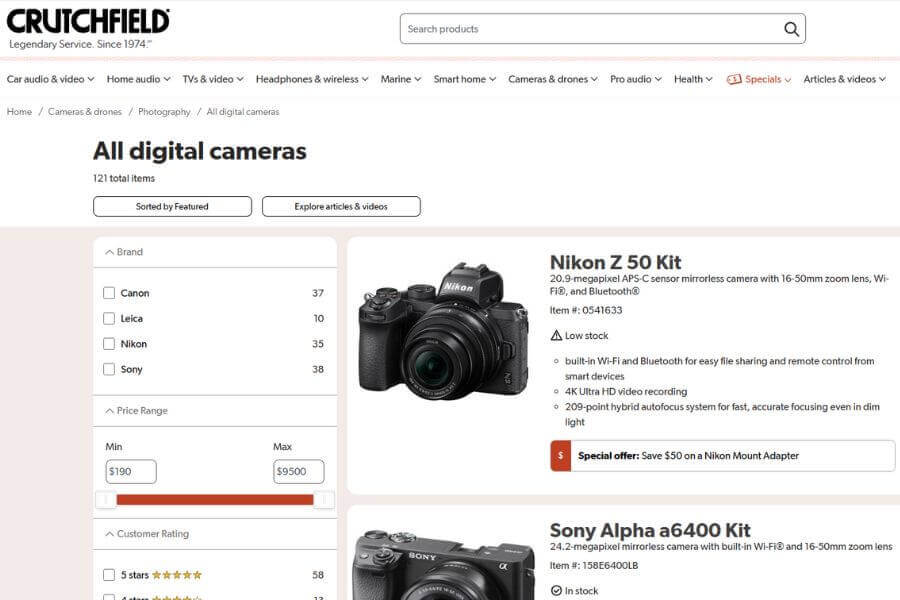900x600 pixels.
Task: Open the Nikon Z 50 Kit product link
Action: pos(615,263)
